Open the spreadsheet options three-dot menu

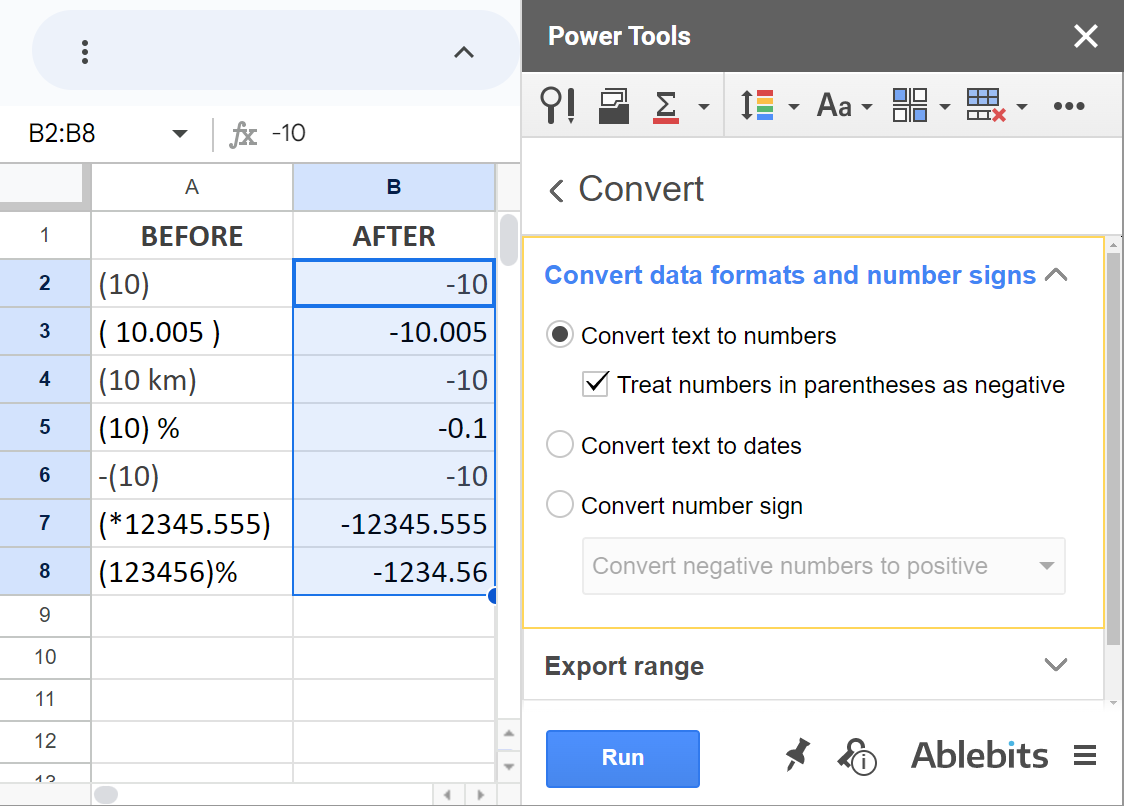click(x=85, y=51)
